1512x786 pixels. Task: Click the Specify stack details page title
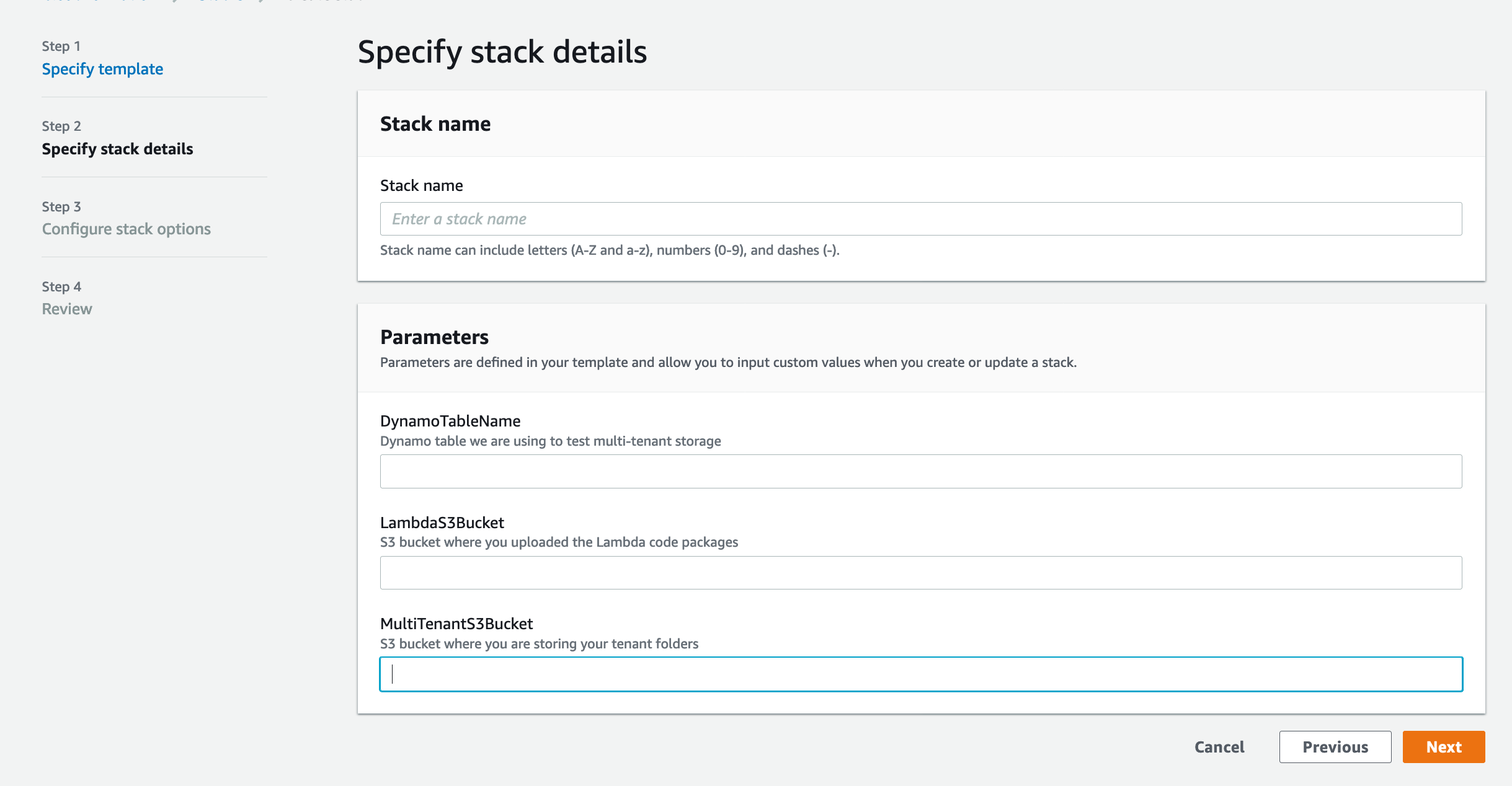coord(502,51)
